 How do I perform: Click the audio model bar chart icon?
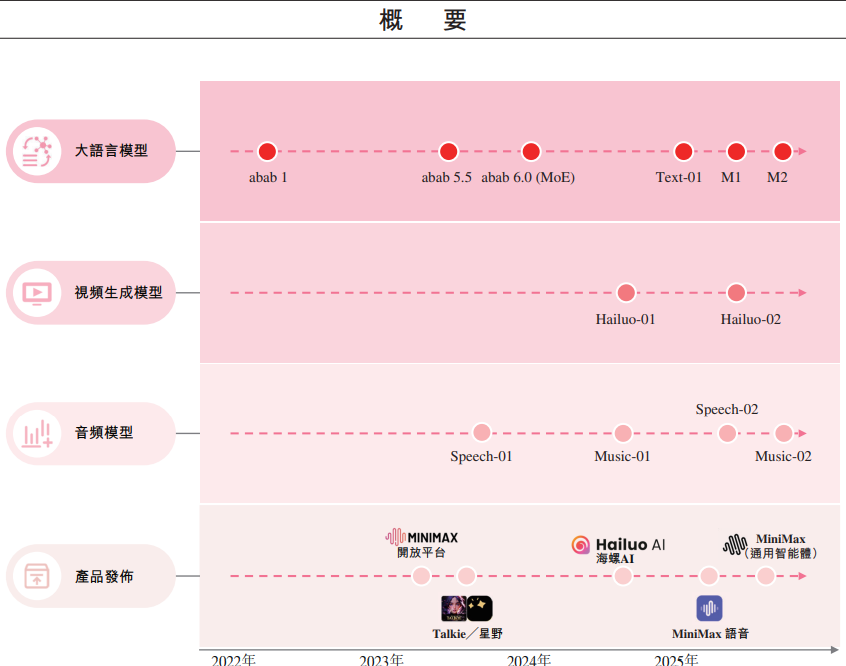click(x=37, y=434)
